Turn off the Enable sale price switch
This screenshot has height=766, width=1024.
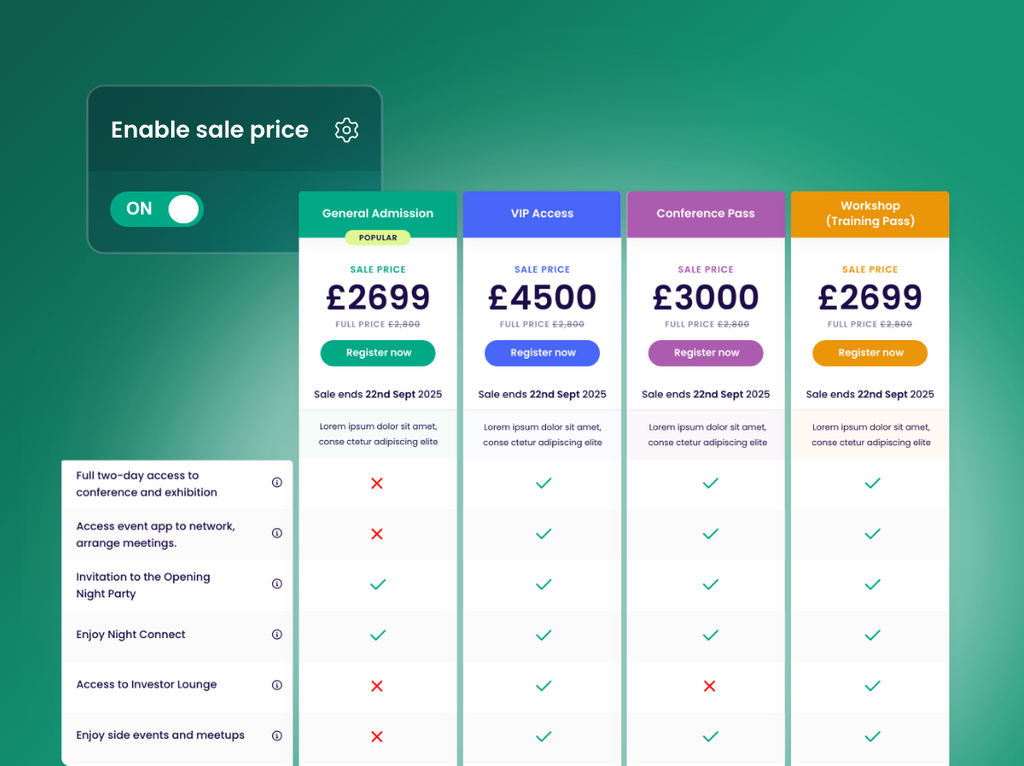[157, 209]
